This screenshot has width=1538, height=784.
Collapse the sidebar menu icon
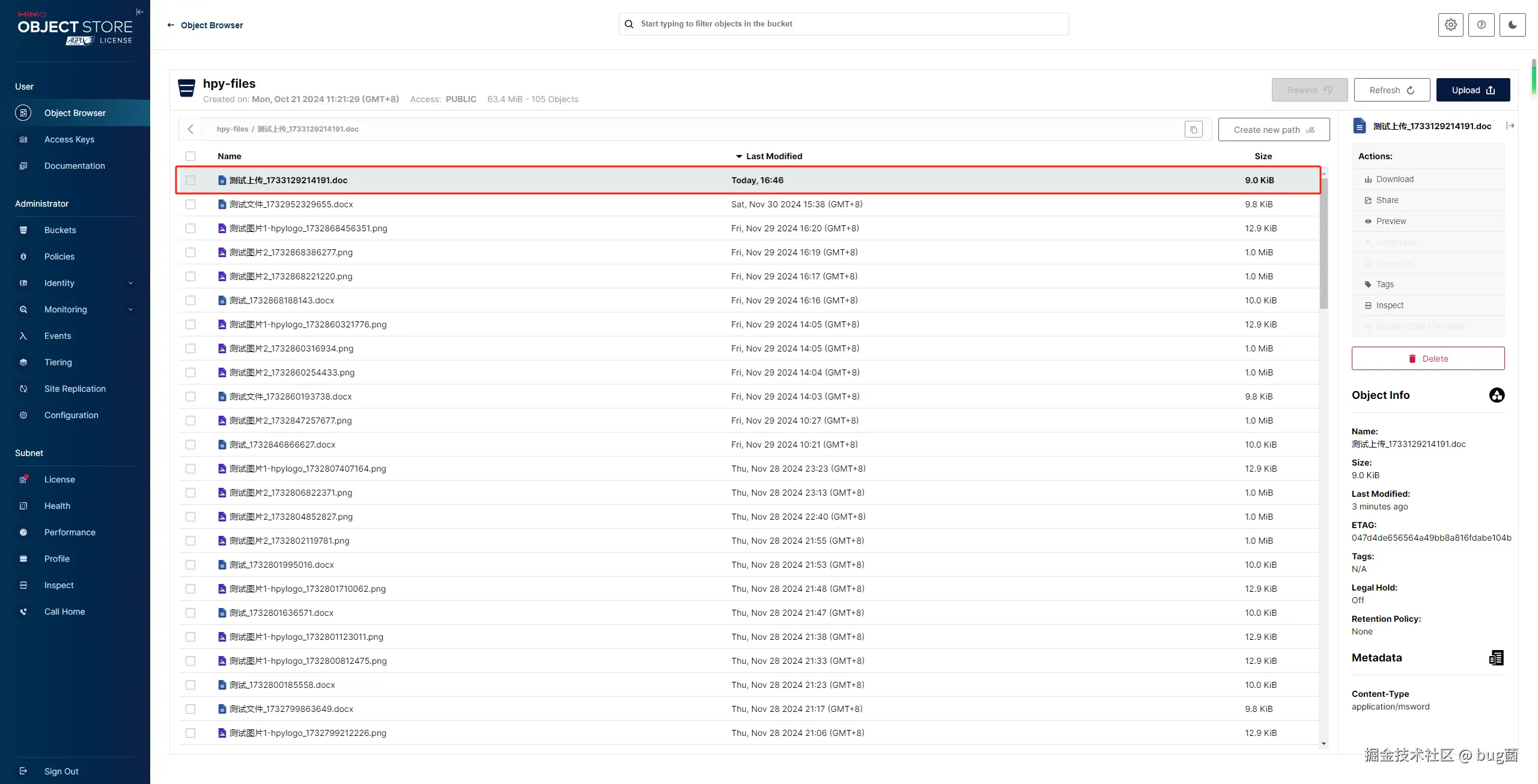[139, 12]
